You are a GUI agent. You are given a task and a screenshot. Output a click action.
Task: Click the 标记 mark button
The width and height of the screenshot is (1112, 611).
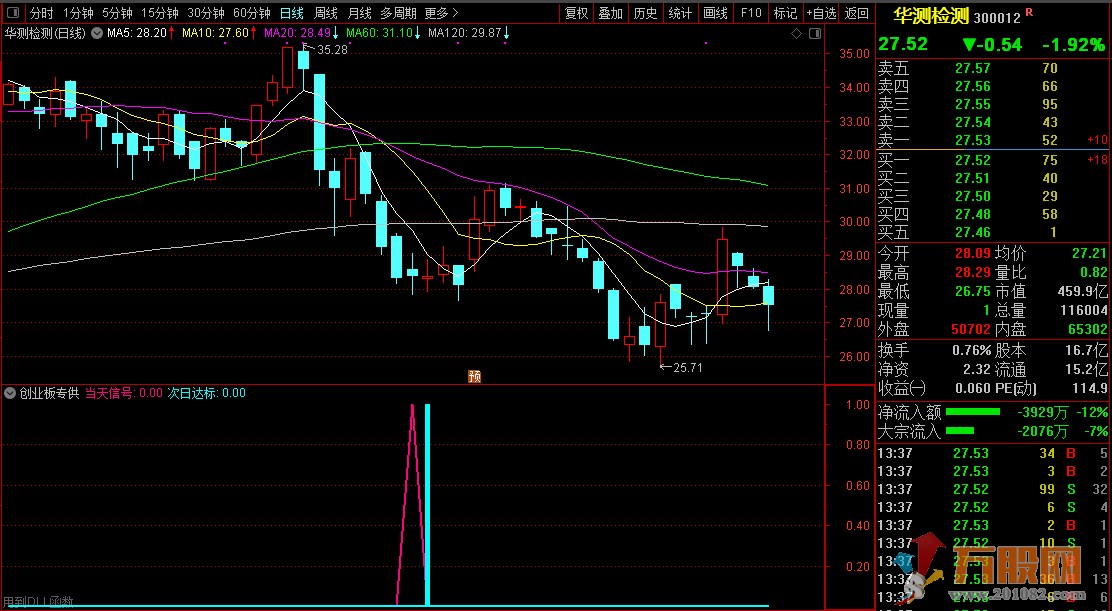[785, 13]
